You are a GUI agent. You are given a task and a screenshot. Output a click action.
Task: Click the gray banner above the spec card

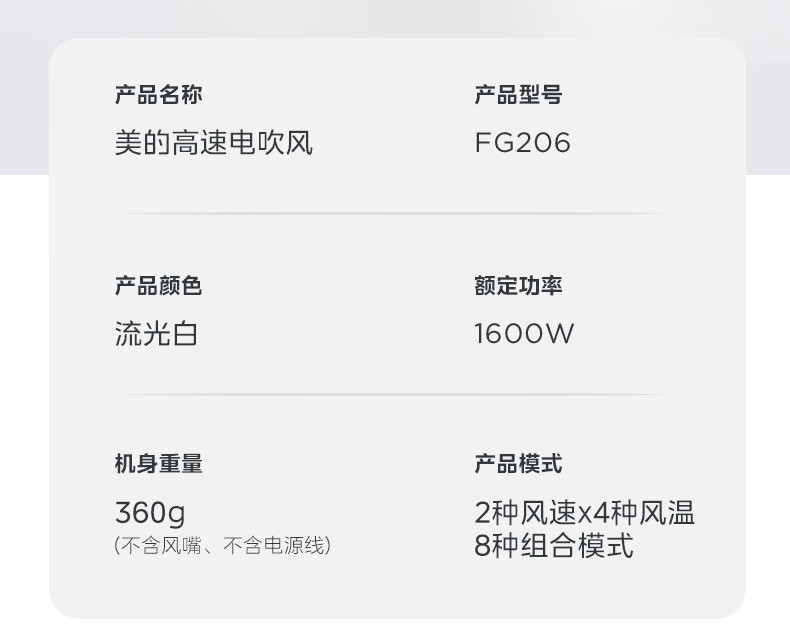click(x=395, y=18)
